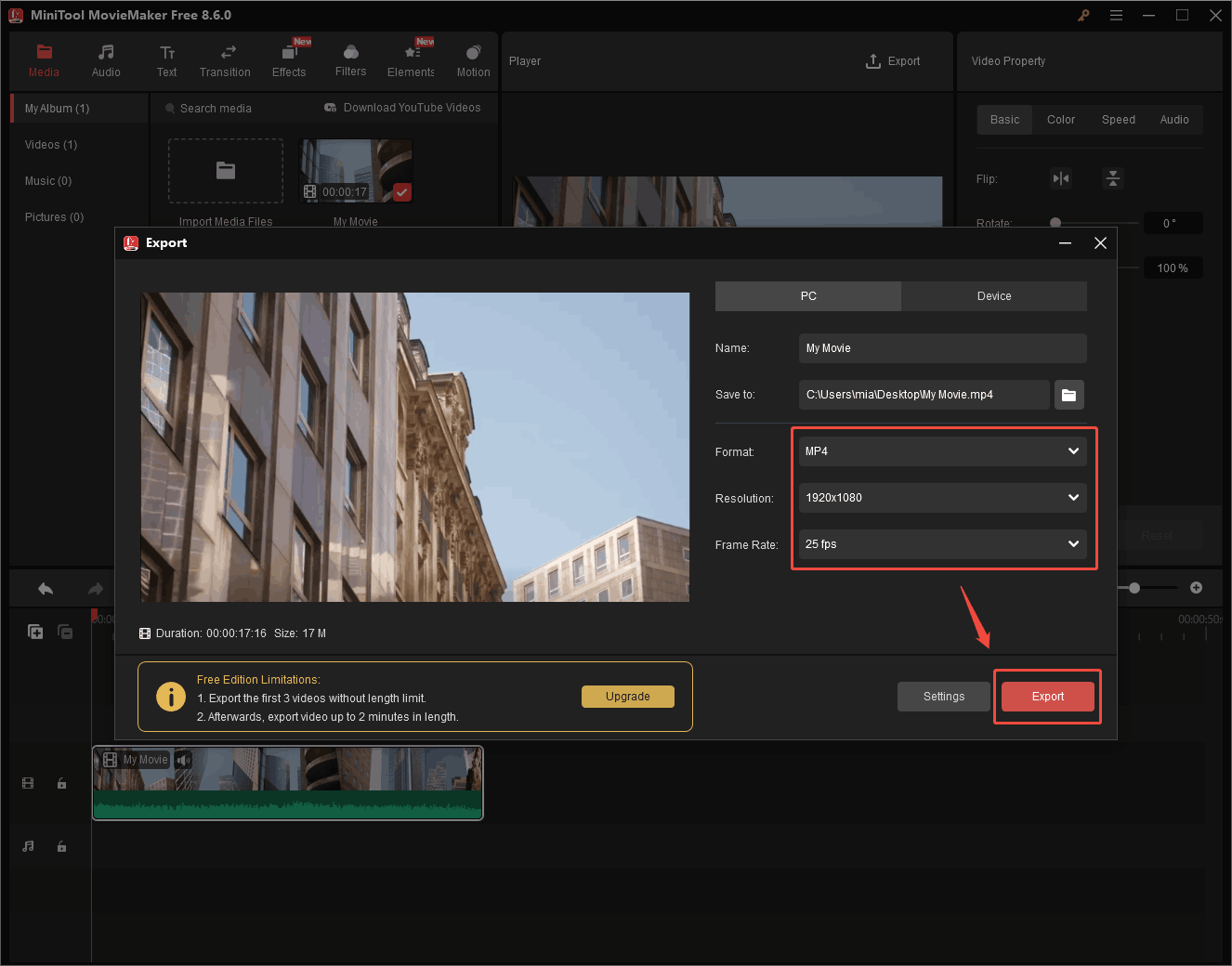Click the key activation icon in title bar
This screenshot has height=966, width=1232.
1083,15
